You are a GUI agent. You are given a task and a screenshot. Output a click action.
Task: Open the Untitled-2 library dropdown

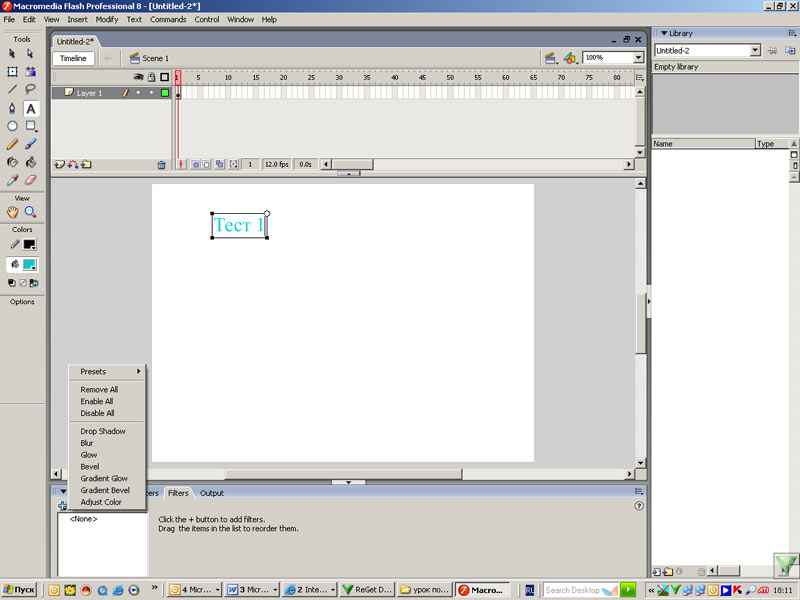(755, 50)
